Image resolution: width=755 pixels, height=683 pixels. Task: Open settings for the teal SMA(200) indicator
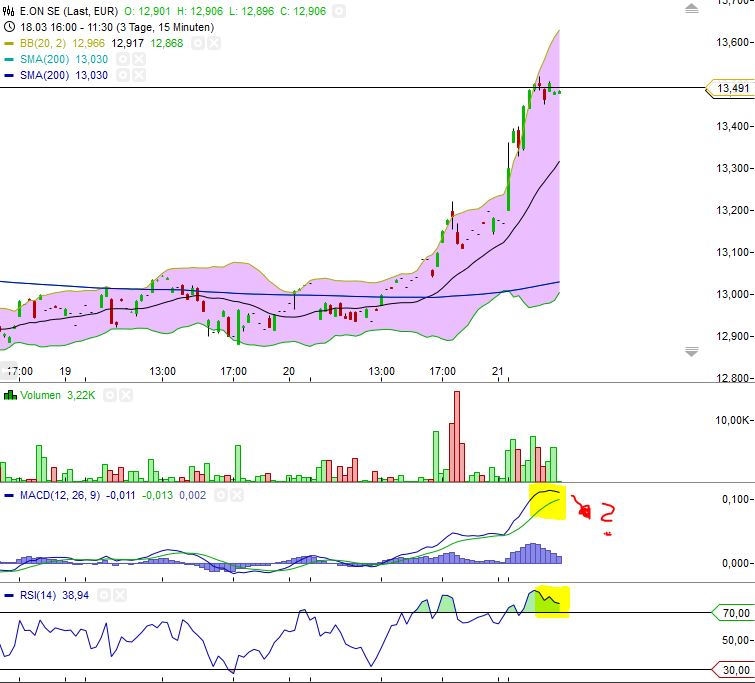123,59
